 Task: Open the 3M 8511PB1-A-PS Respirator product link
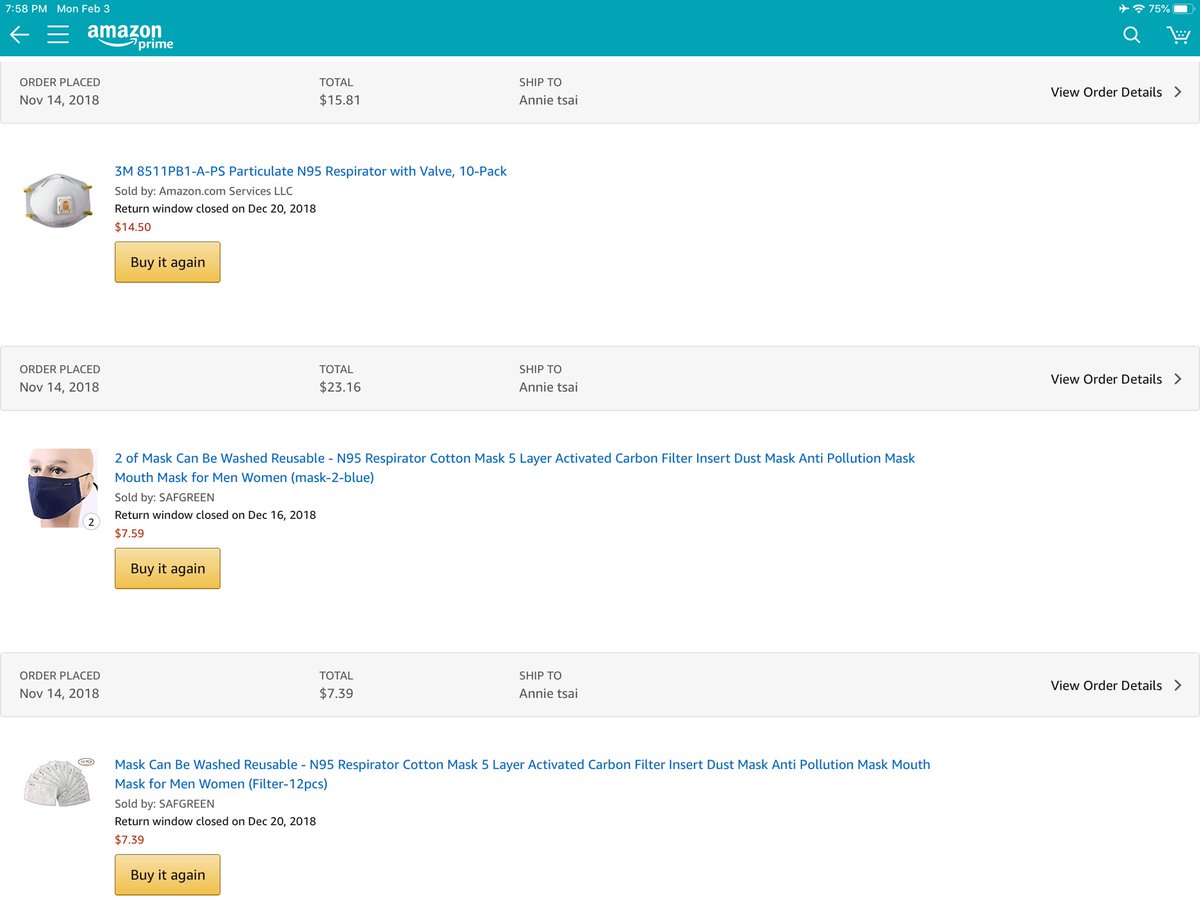pos(311,171)
